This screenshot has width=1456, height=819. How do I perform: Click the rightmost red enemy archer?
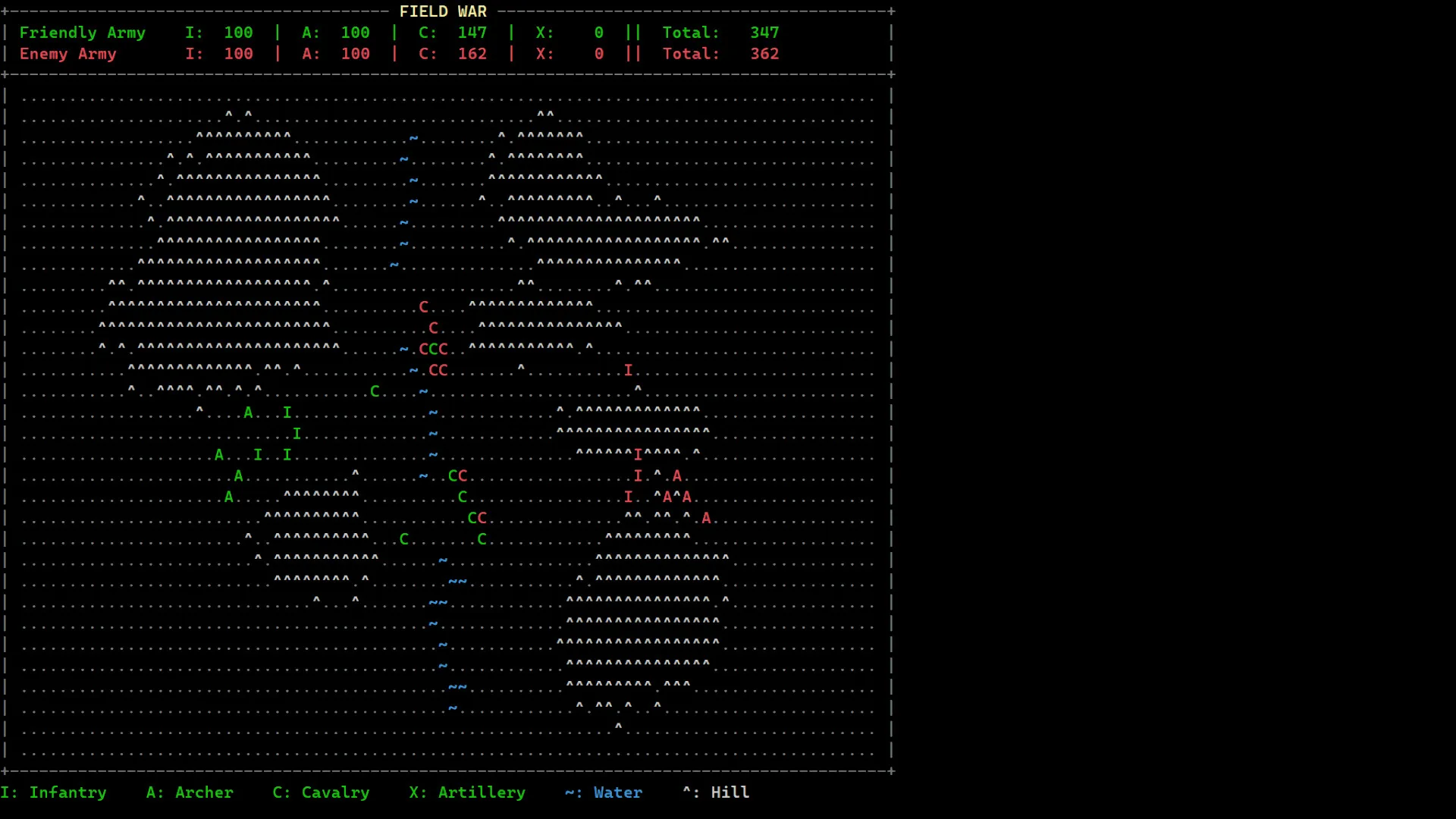tap(706, 518)
